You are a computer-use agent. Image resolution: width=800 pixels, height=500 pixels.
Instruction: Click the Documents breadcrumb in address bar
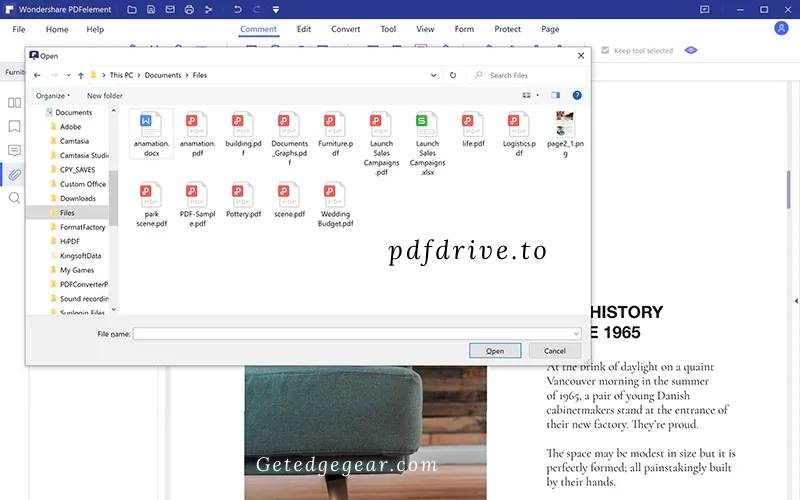[x=163, y=75]
